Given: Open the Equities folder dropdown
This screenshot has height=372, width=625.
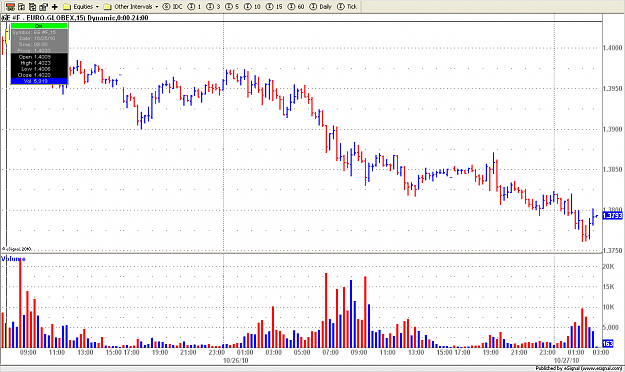Looking at the screenshot, I should [x=81, y=7].
